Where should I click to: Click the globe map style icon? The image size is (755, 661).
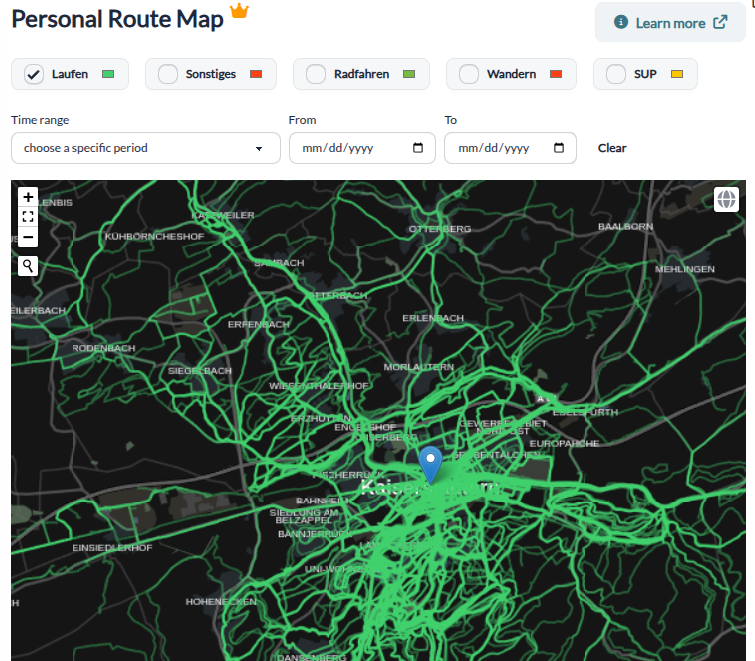point(726,199)
